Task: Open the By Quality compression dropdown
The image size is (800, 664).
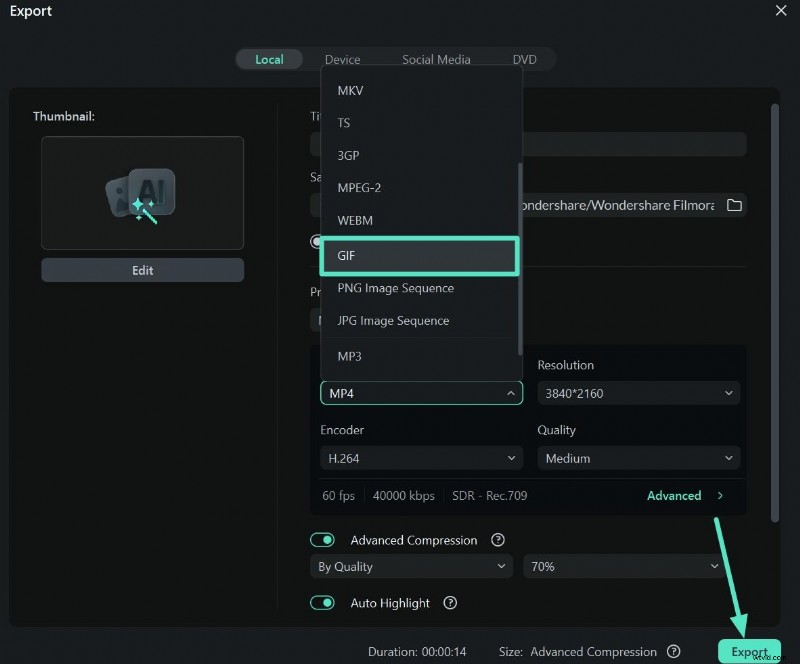Action: click(x=410, y=566)
